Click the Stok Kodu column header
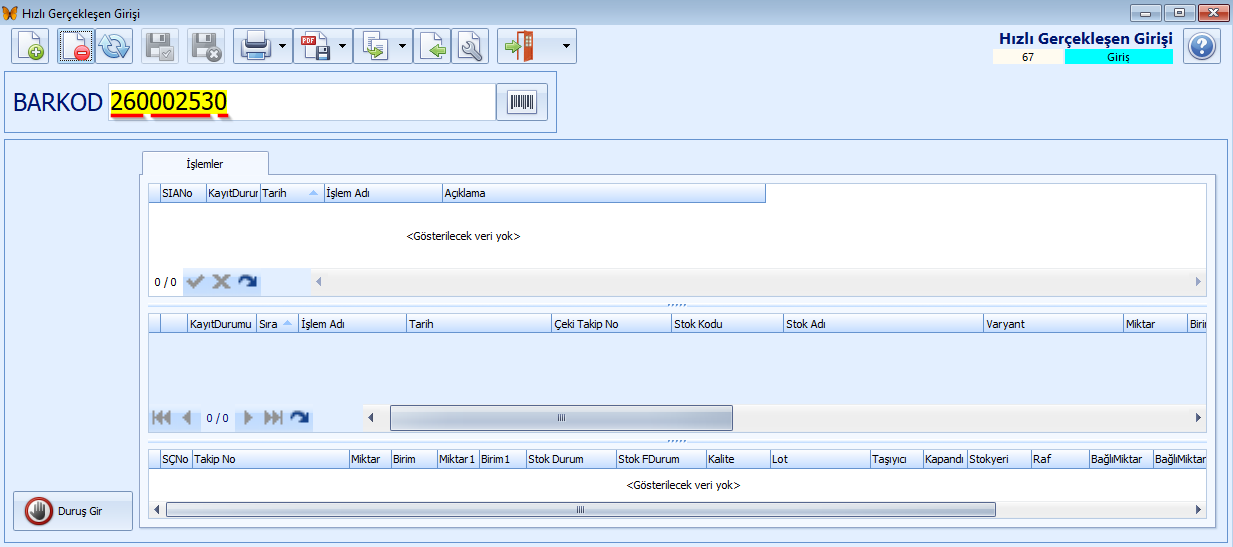Image resolution: width=1233 pixels, height=547 pixels. 726,324
